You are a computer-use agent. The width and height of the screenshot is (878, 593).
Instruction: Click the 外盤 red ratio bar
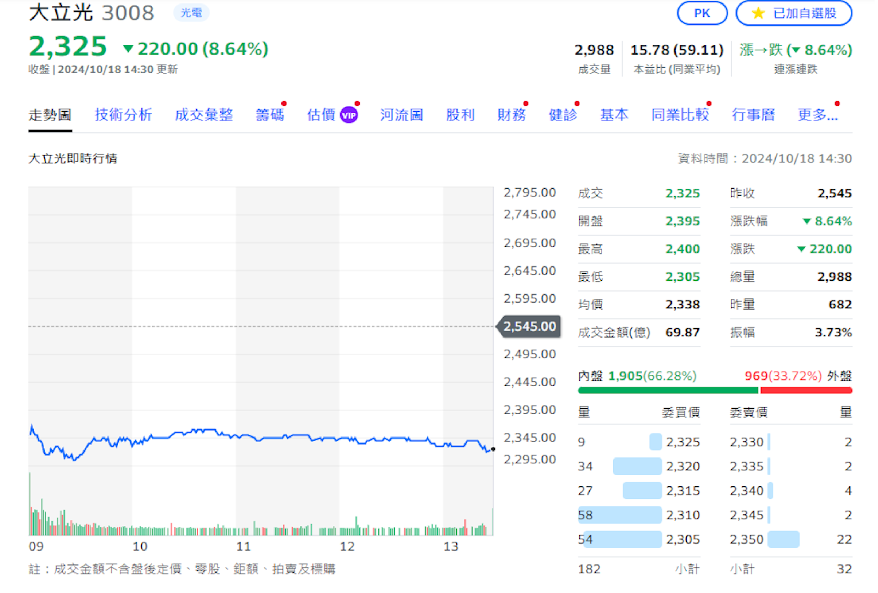(806, 390)
